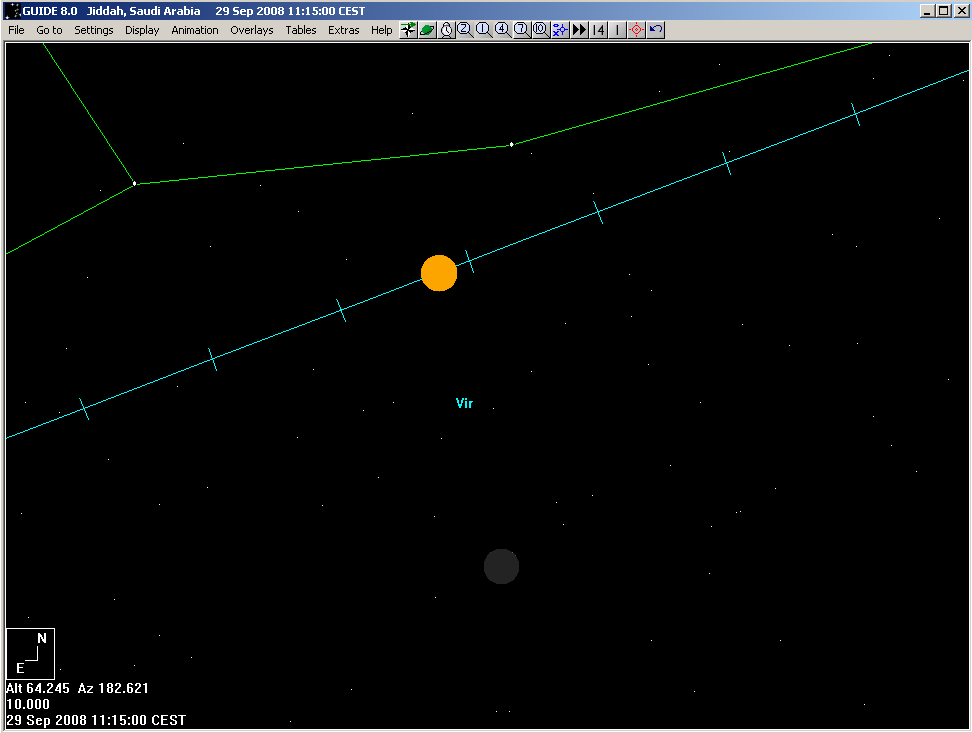The width and height of the screenshot is (972, 733).
Task: Click the Vir constellation label
Action: click(x=464, y=404)
